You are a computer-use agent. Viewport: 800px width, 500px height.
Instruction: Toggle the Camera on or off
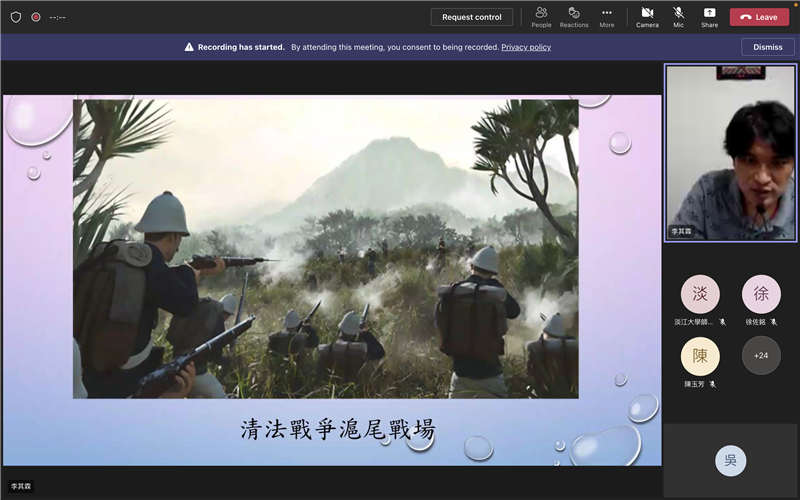647,16
